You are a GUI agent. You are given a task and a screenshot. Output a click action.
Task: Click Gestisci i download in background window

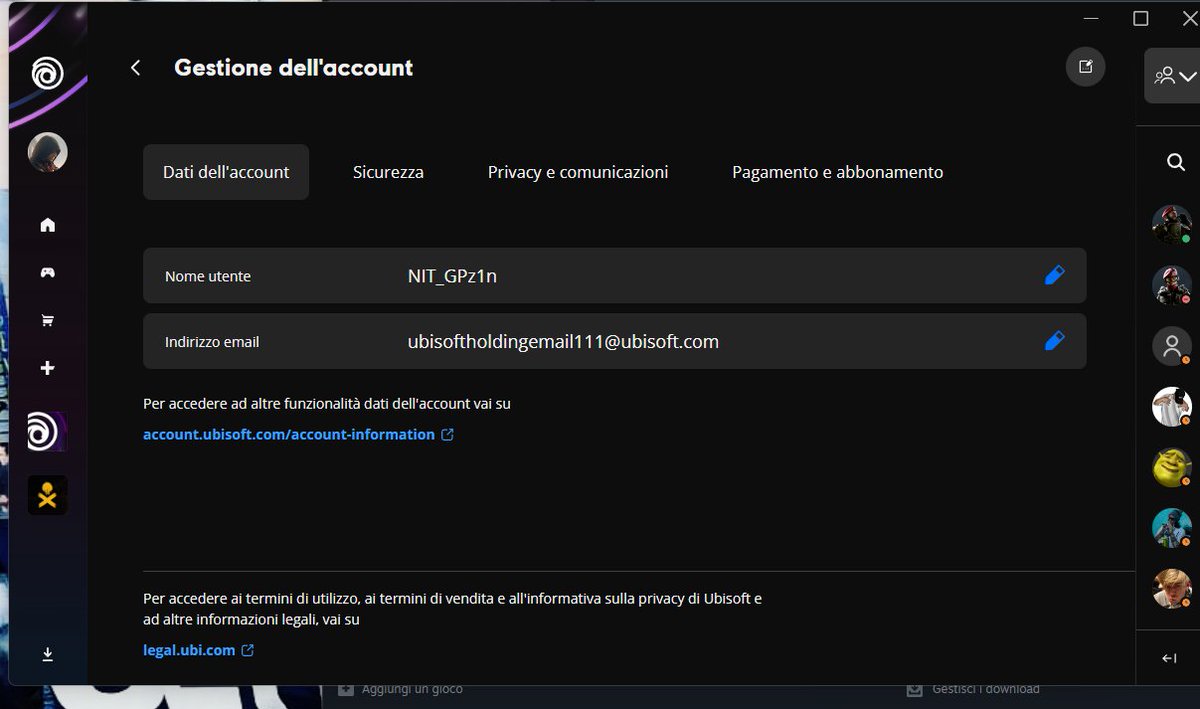click(x=973, y=689)
